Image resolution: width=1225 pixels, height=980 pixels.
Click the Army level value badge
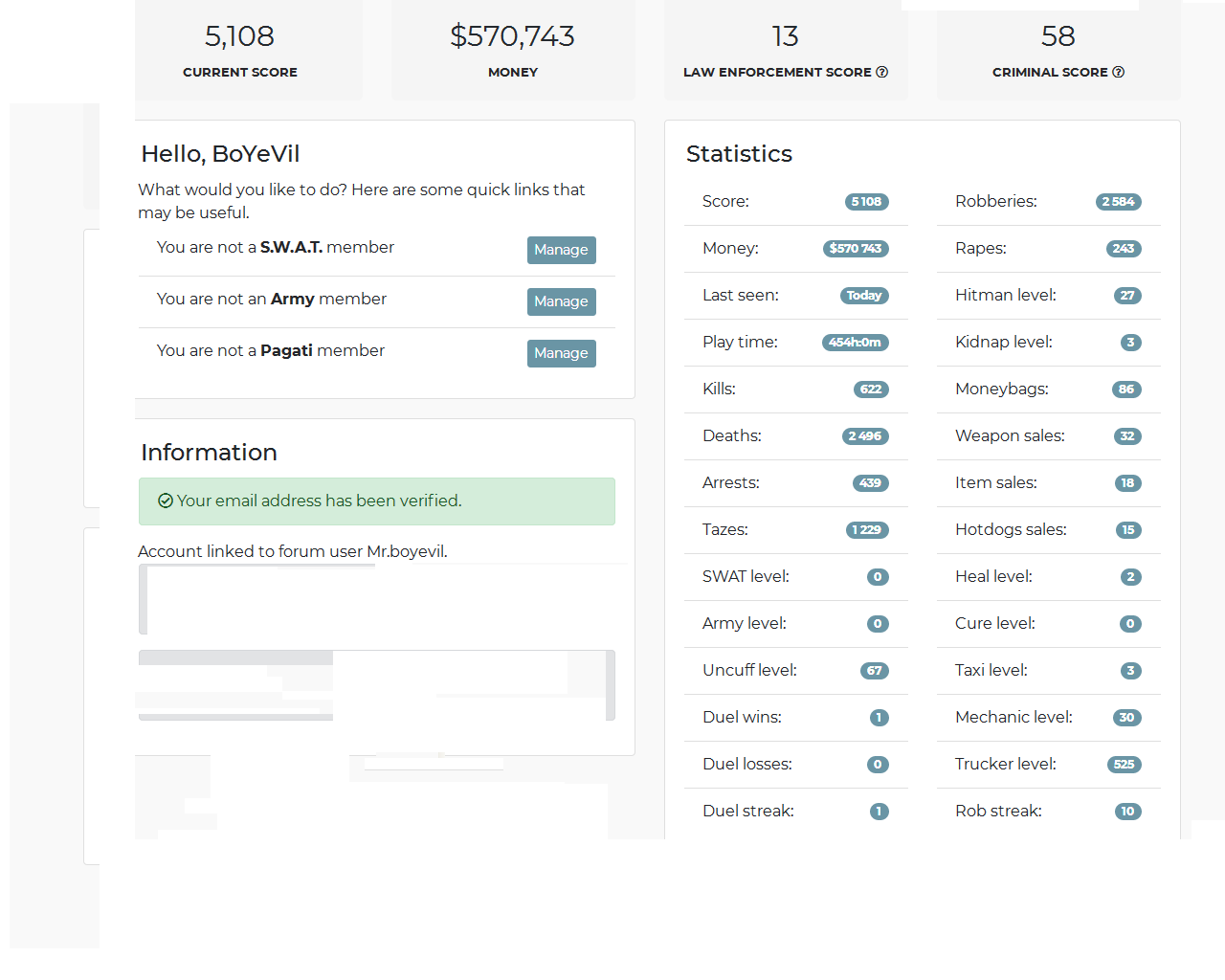click(x=878, y=624)
